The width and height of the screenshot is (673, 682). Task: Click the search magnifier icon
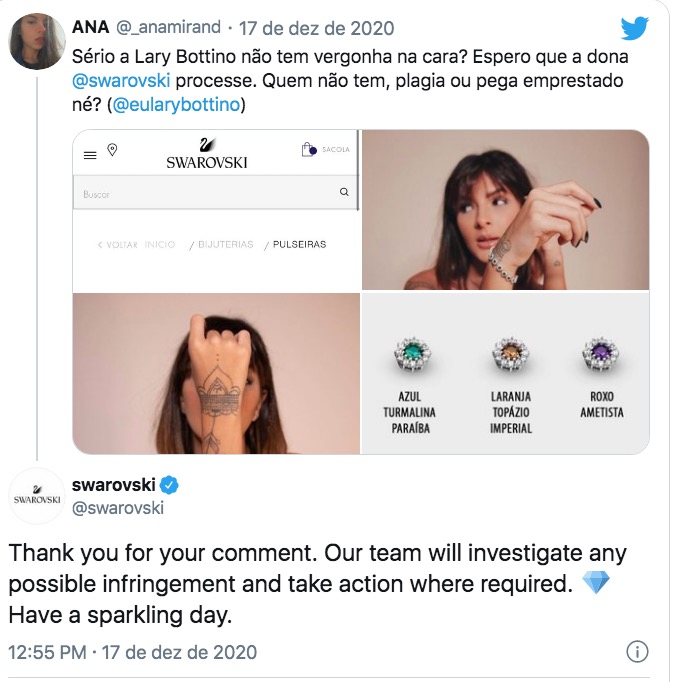tap(344, 192)
